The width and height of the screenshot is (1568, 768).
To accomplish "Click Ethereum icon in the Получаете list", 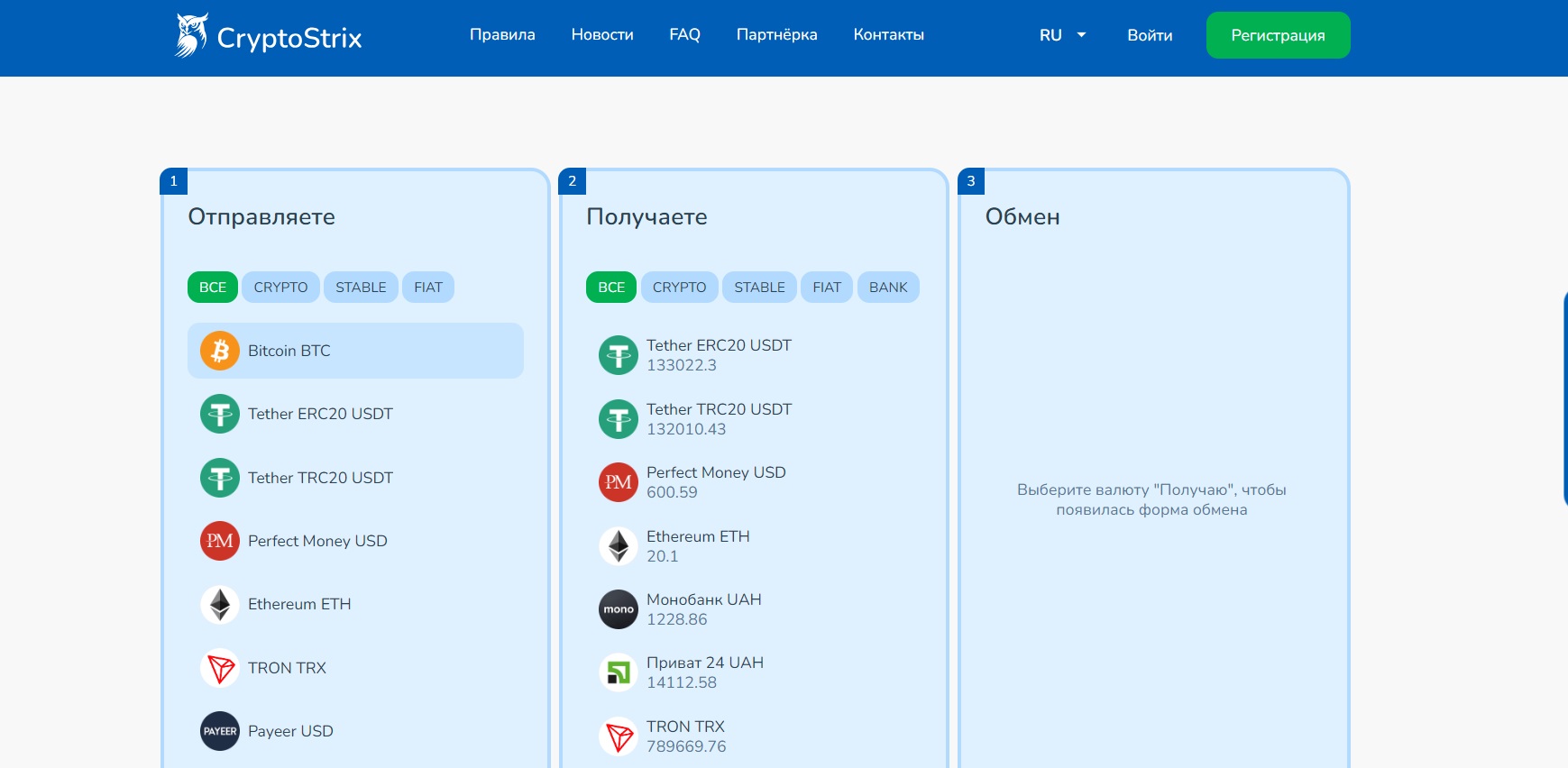I will click(x=619, y=546).
